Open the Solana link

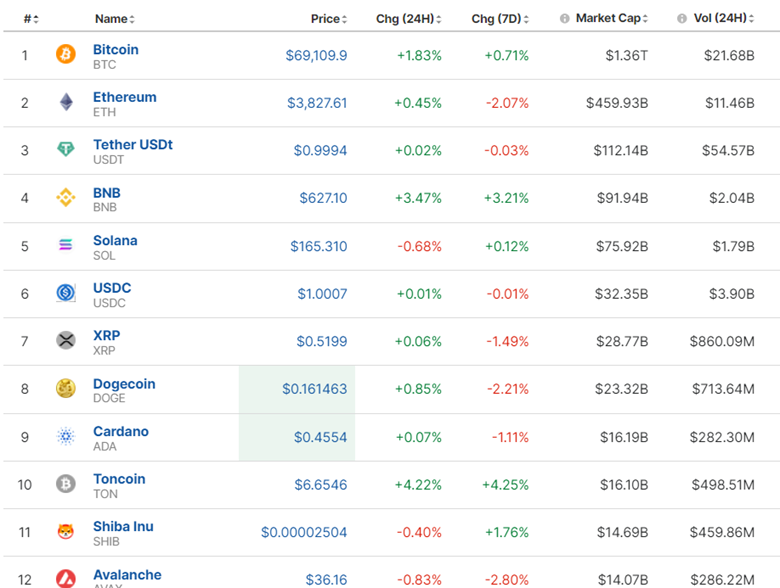(115, 240)
